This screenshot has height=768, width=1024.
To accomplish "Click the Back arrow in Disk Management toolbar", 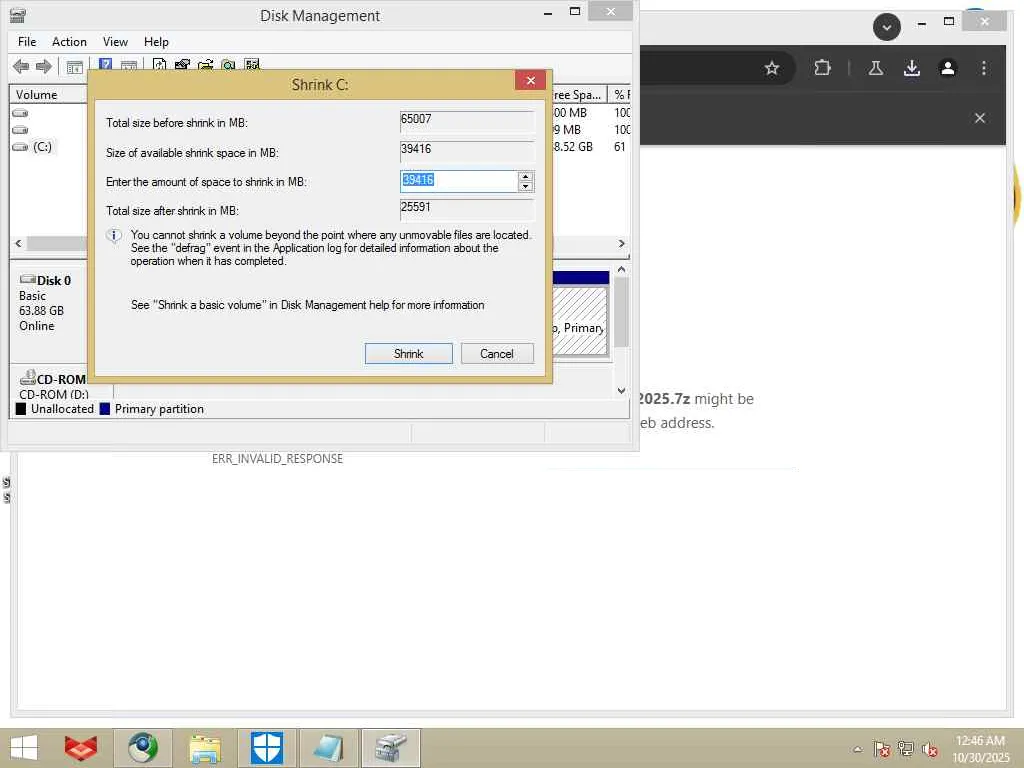I will pos(21,66).
